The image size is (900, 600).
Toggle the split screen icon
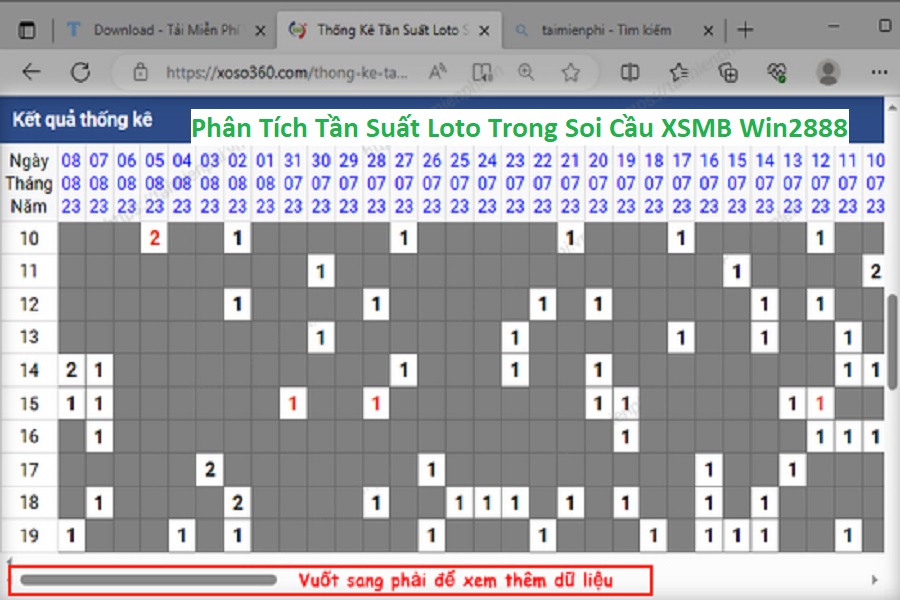tap(630, 72)
